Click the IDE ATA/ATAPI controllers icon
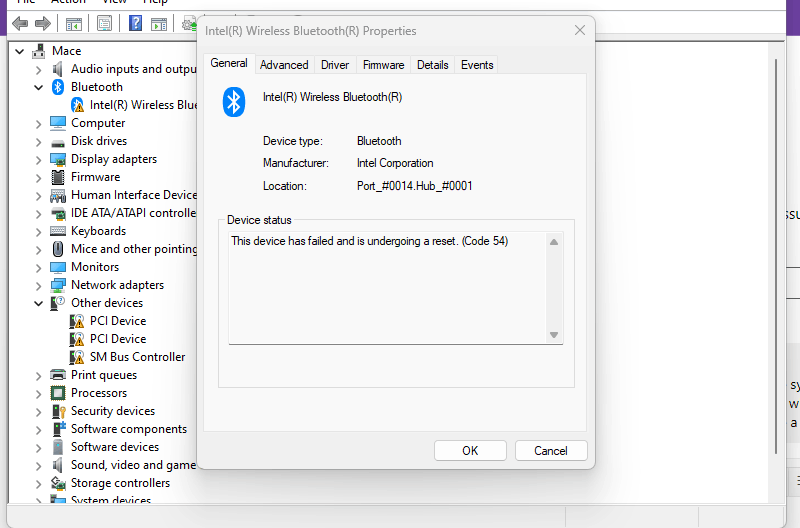Image resolution: width=800 pixels, height=528 pixels. click(x=58, y=213)
